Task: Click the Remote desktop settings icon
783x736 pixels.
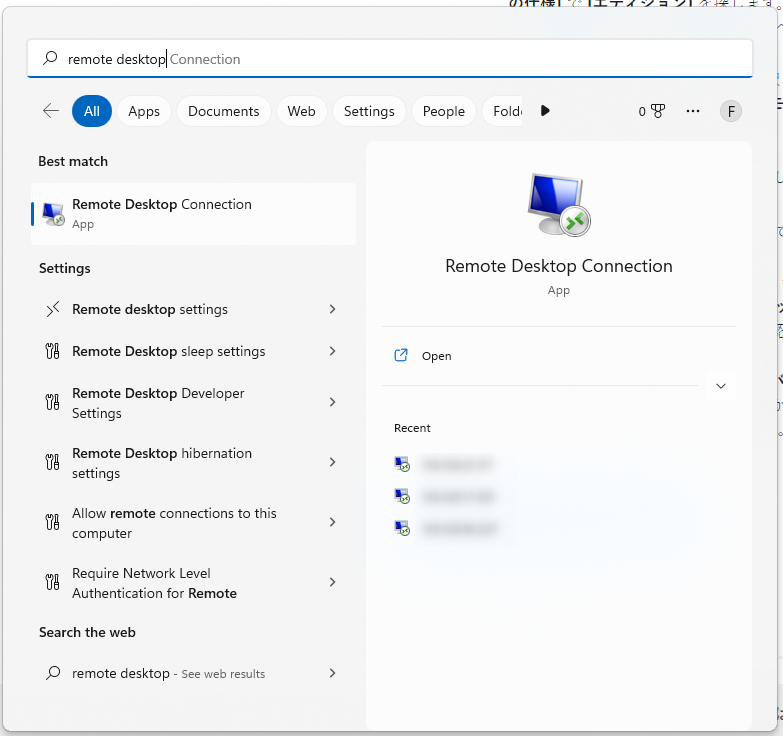Action: tap(52, 310)
